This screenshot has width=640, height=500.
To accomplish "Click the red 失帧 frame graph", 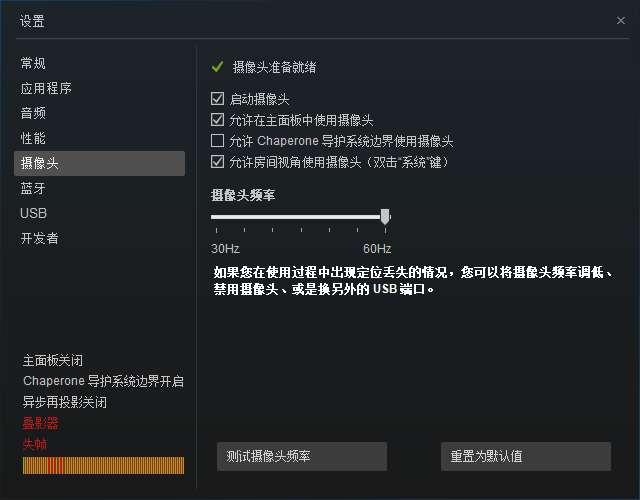I will click(x=103, y=465).
